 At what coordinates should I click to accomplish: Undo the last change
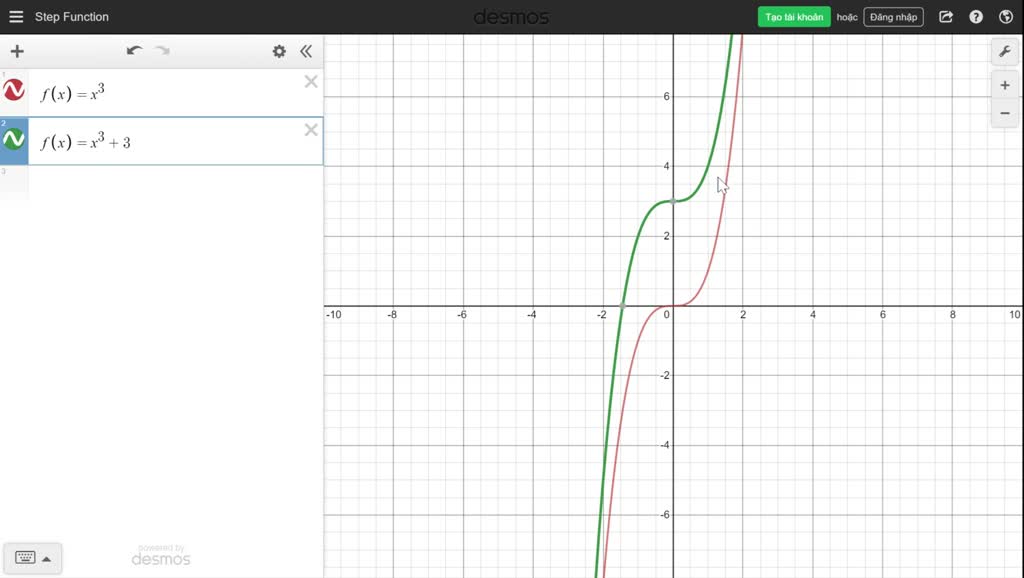[x=134, y=49]
